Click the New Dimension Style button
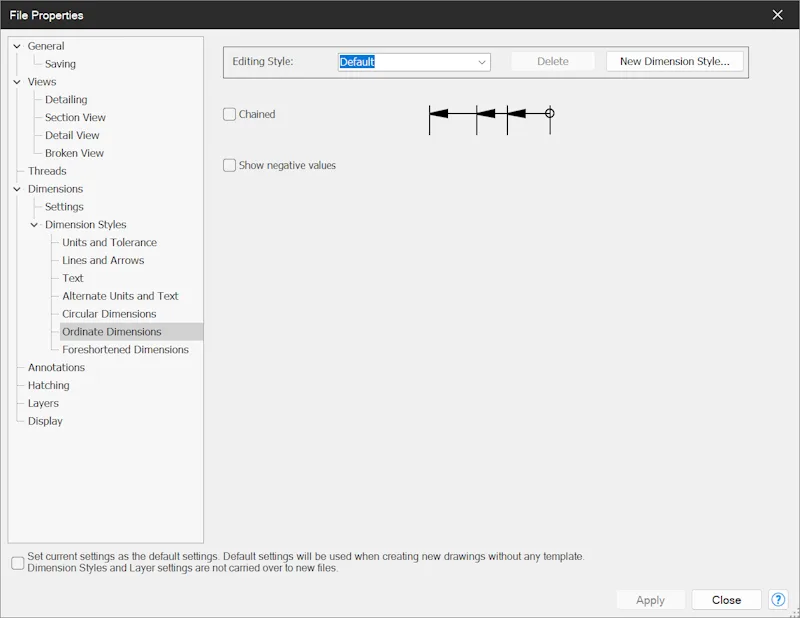The width and height of the screenshot is (800, 618). [674, 61]
